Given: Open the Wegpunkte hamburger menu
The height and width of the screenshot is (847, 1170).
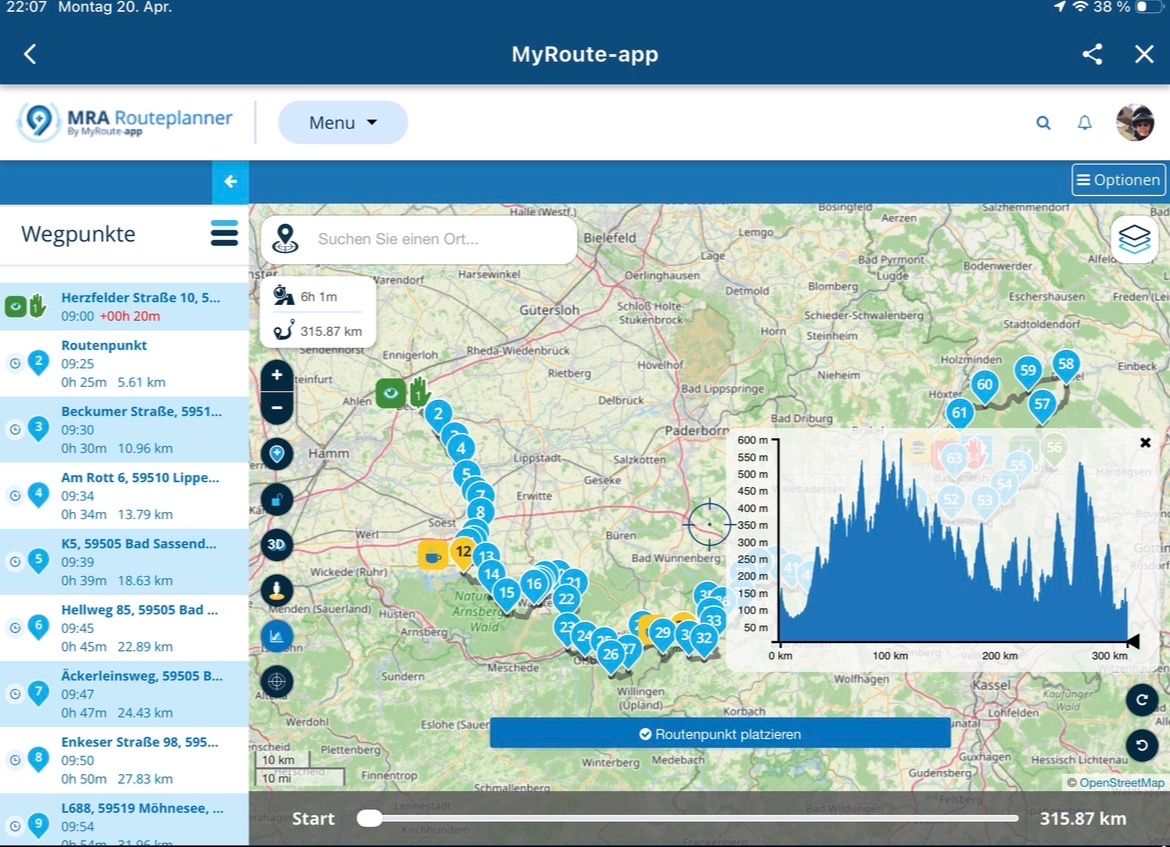Looking at the screenshot, I should tap(224, 234).
